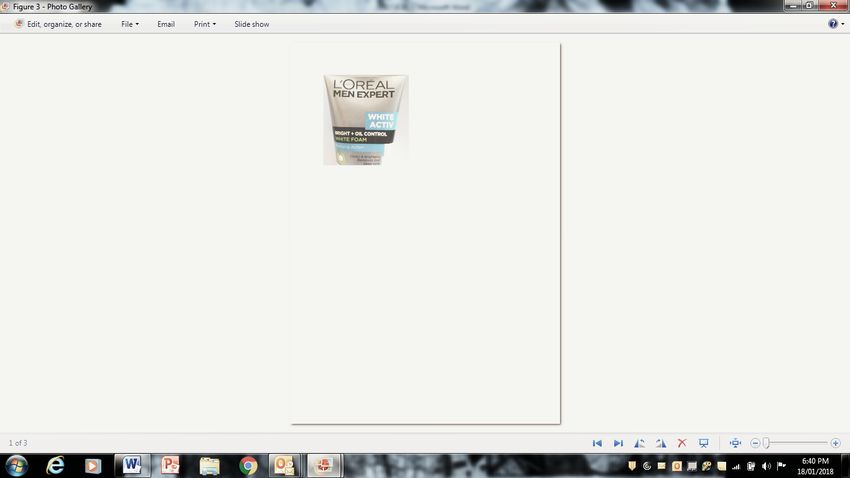This screenshot has width=850, height=478.
Task: Switch to PowerPoint in taskbar
Action: 170,466
